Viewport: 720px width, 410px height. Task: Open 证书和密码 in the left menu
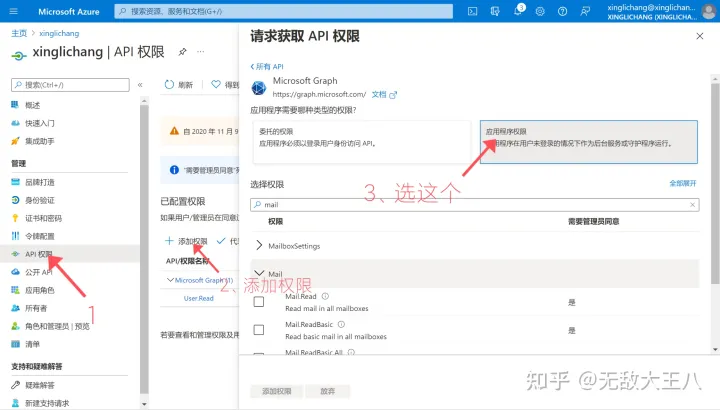coord(43,217)
